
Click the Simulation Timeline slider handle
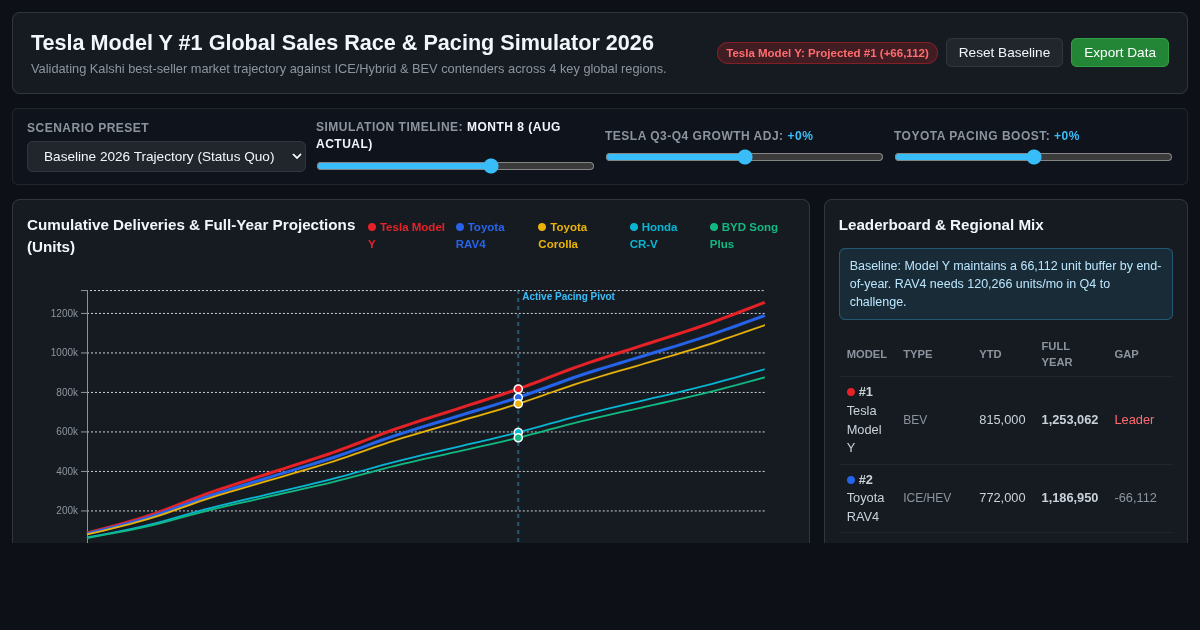pos(491,166)
